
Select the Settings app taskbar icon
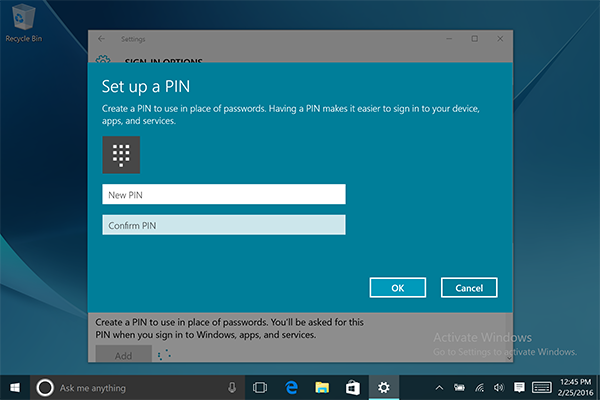pos(383,388)
